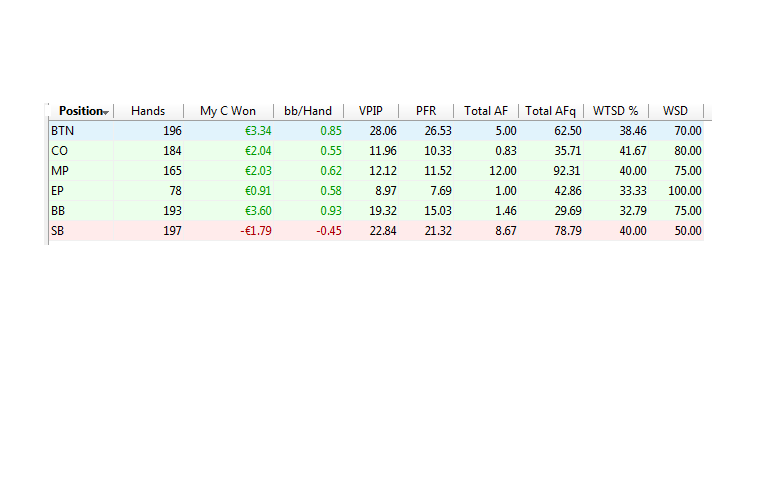
Task: Select the BB position row
Action: [376, 211]
